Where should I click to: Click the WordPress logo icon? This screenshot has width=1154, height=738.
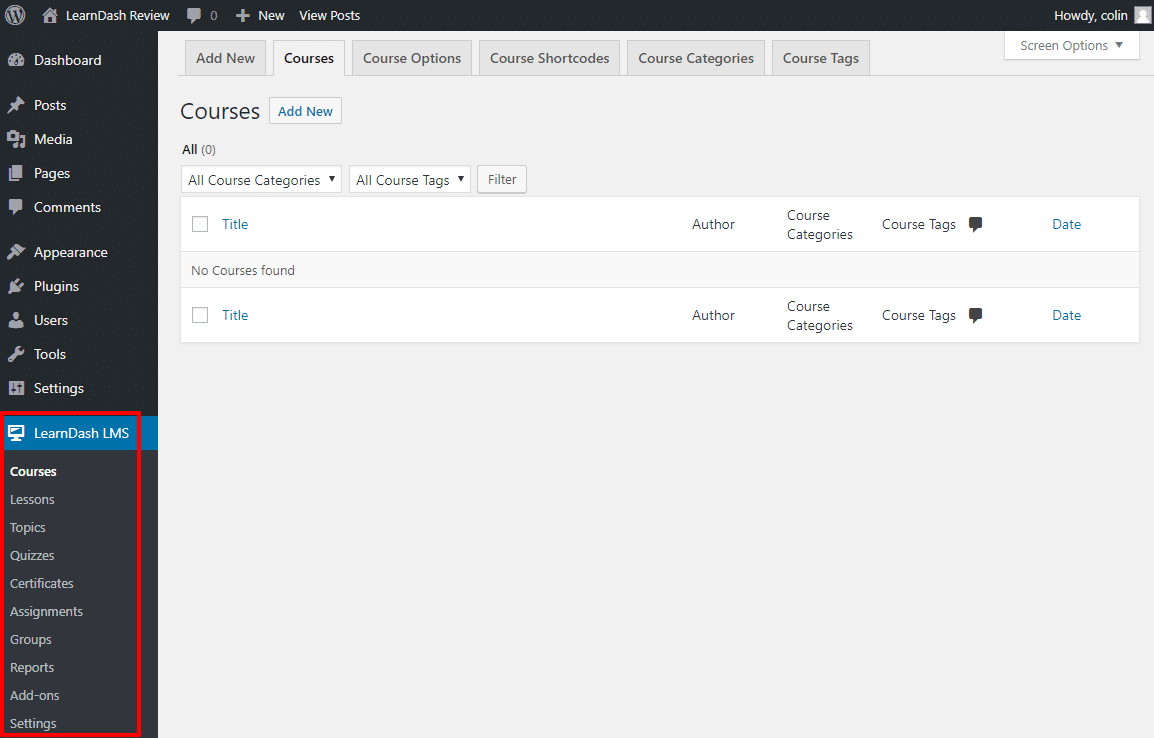[x=16, y=15]
